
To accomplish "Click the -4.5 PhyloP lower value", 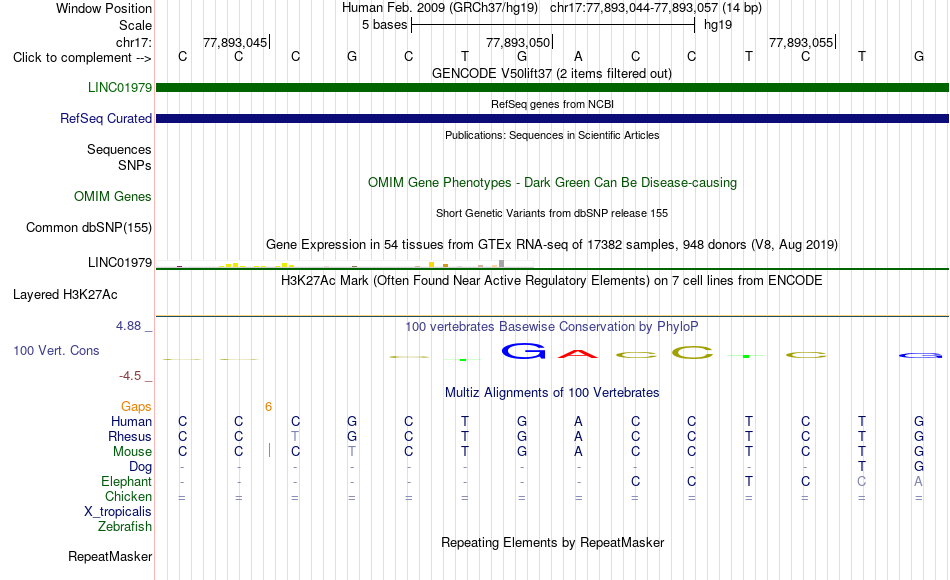I will [x=130, y=376].
